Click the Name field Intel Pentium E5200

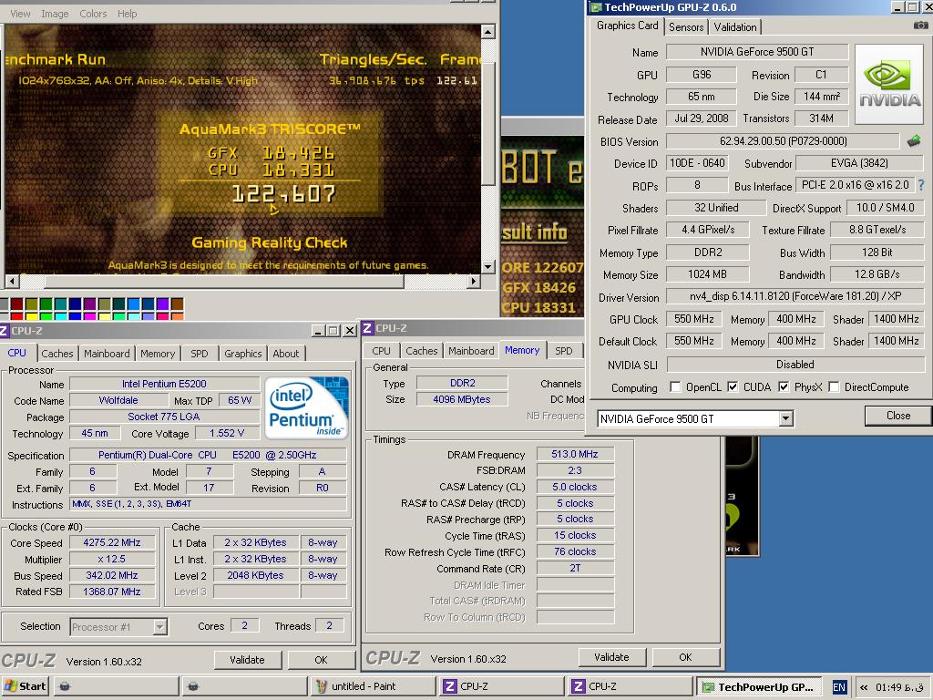coord(164,383)
